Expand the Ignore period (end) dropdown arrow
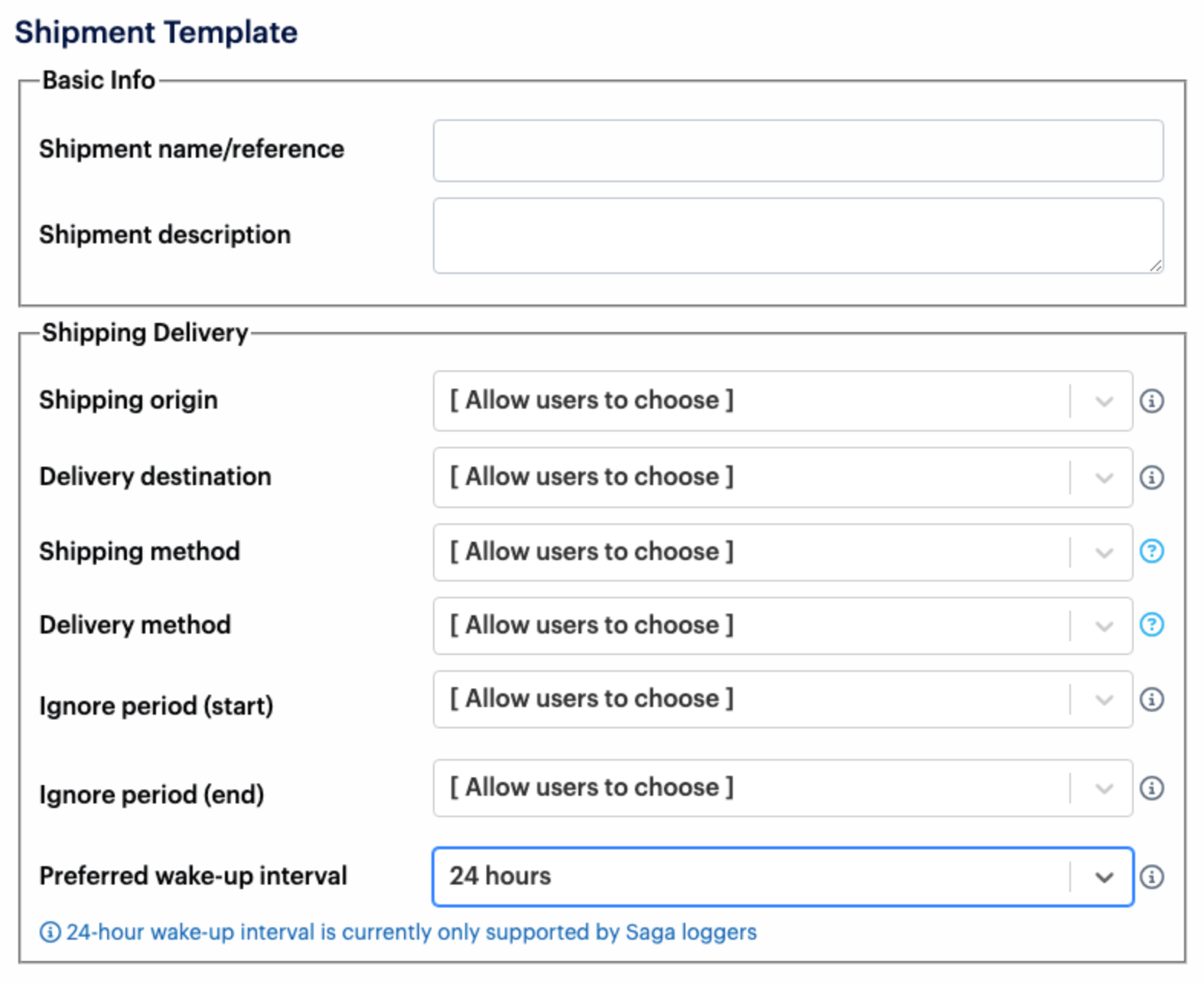The width and height of the screenshot is (1204, 984). click(1103, 788)
